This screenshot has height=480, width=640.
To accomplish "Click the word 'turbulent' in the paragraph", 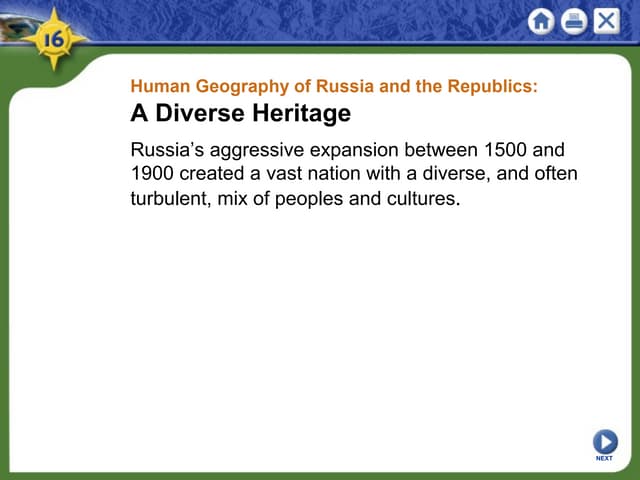I will tap(169, 198).
